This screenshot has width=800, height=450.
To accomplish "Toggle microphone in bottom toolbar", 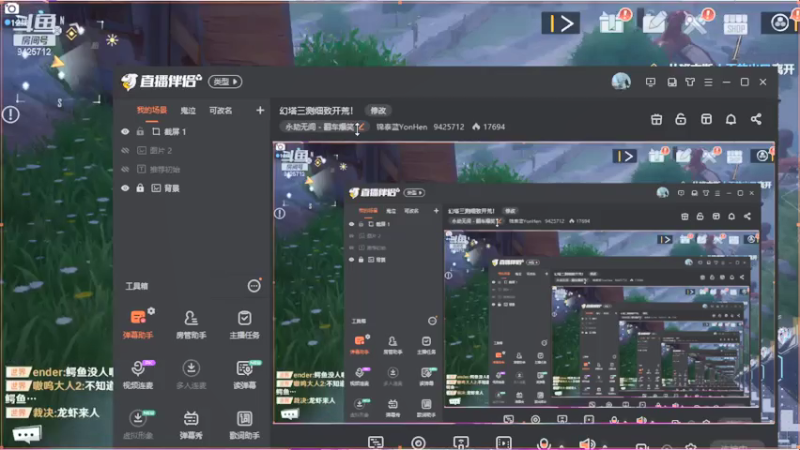I will [544, 442].
